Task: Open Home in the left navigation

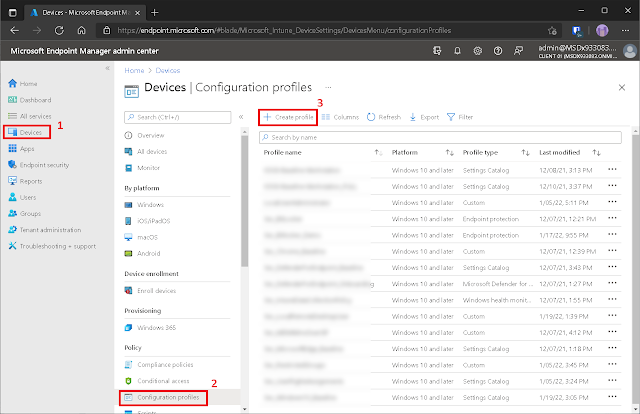Action: click(23, 84)
